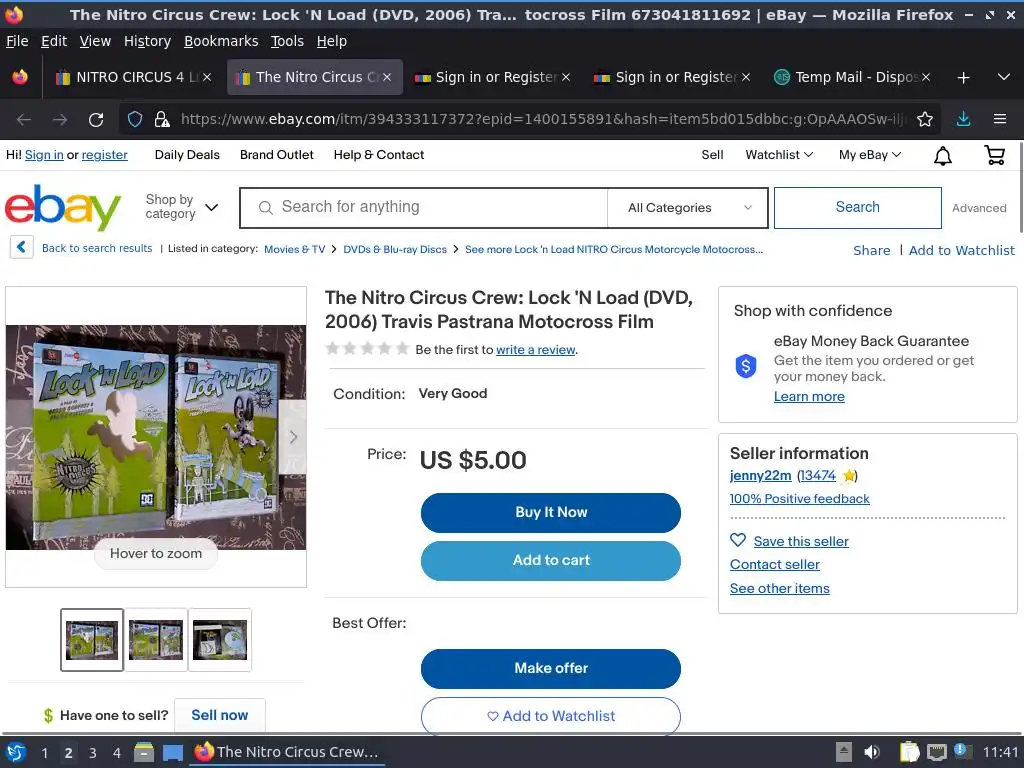
Task: Close the Temp Mail tab
Action: [x=925, y=77]
